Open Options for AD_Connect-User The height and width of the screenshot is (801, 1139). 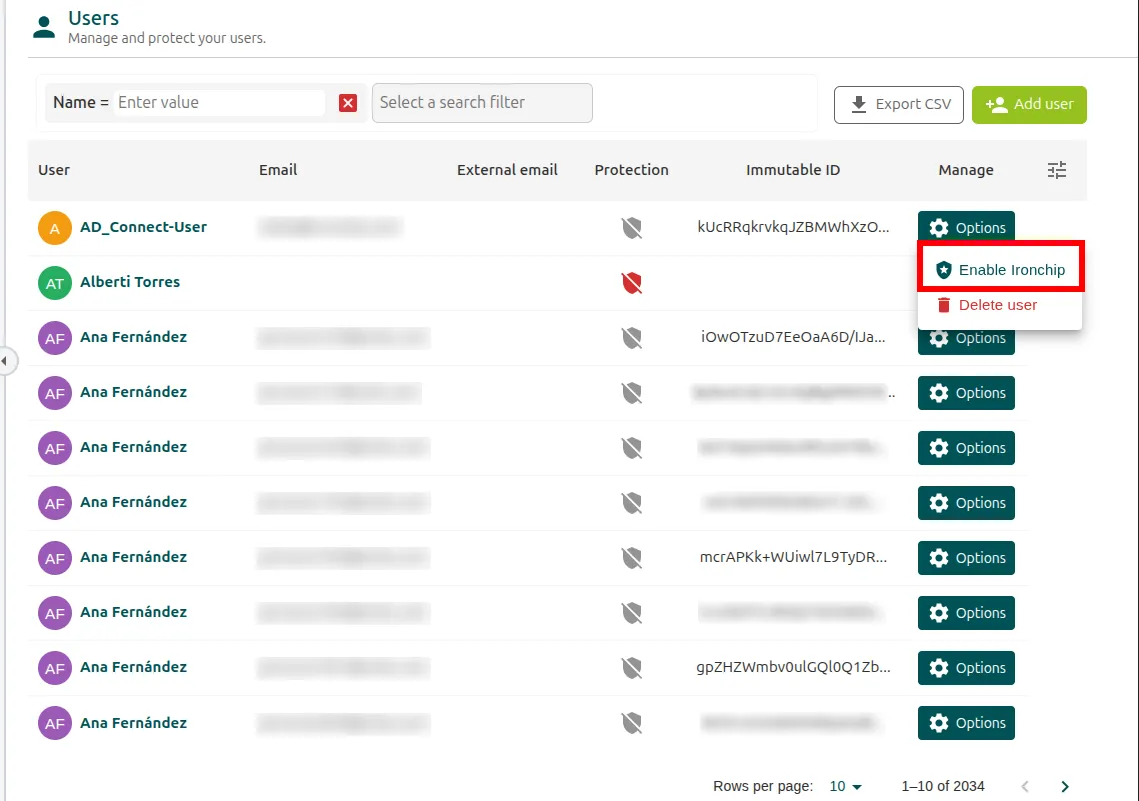(966, 227)
